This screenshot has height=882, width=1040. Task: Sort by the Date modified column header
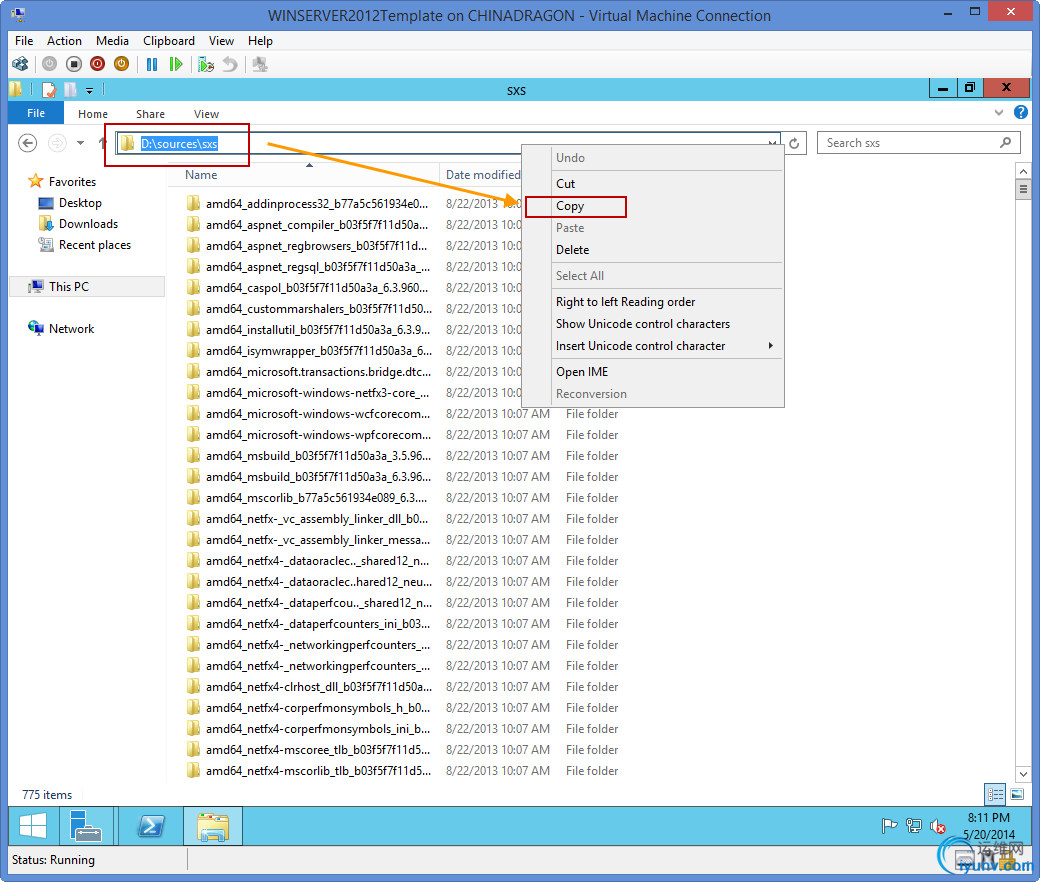tap(483, 175)
